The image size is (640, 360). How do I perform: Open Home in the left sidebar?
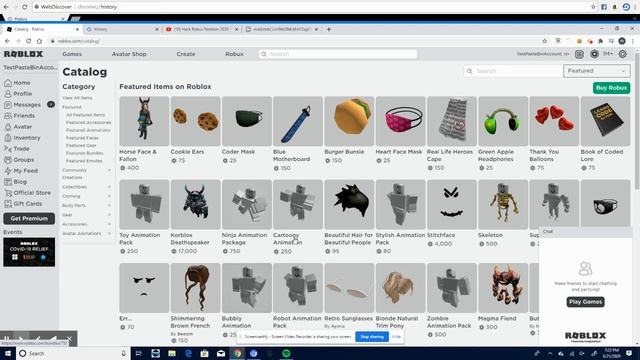(17, 83)
